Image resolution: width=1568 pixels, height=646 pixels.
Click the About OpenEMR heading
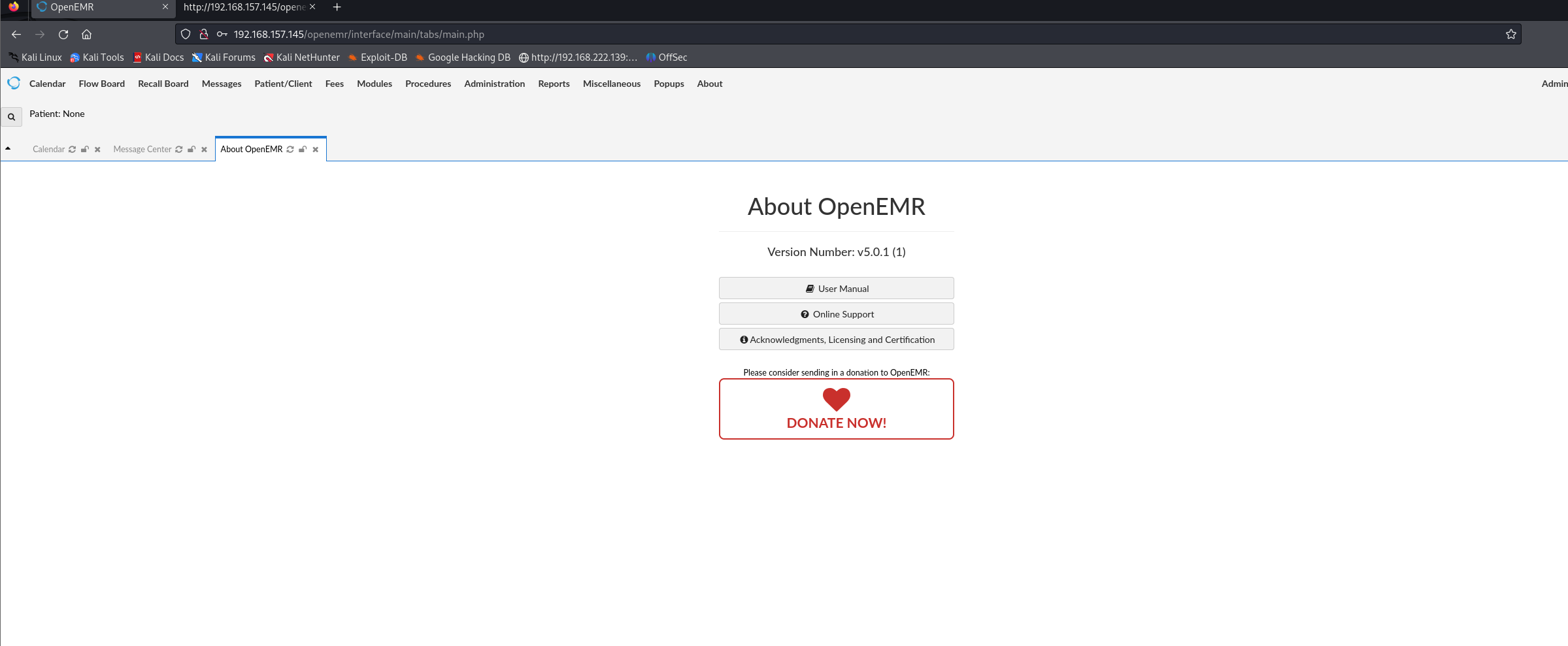coord(836,206)
